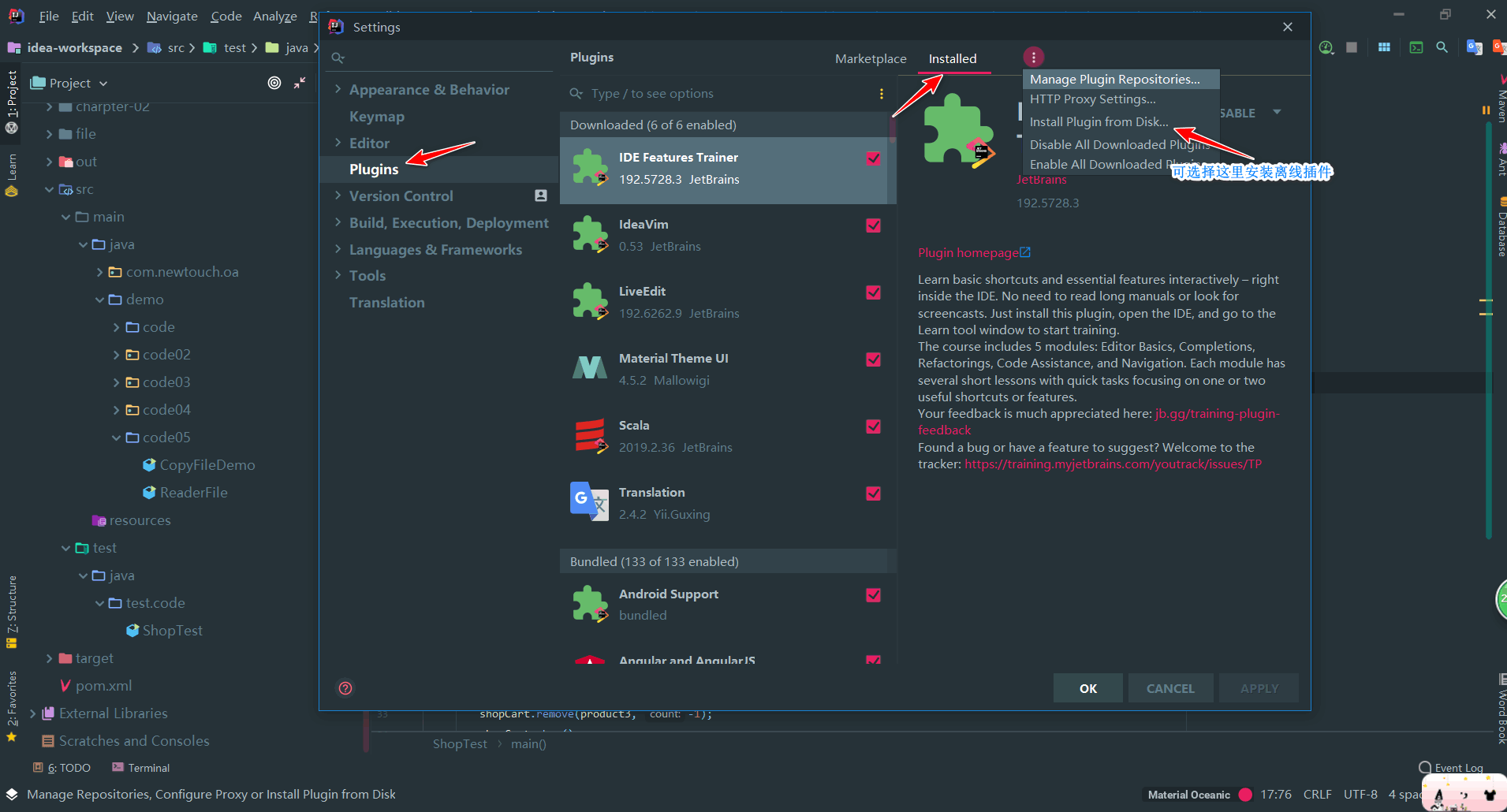
Task: Expand Build, Execution, Deployment settings
Action: (338, 222)
